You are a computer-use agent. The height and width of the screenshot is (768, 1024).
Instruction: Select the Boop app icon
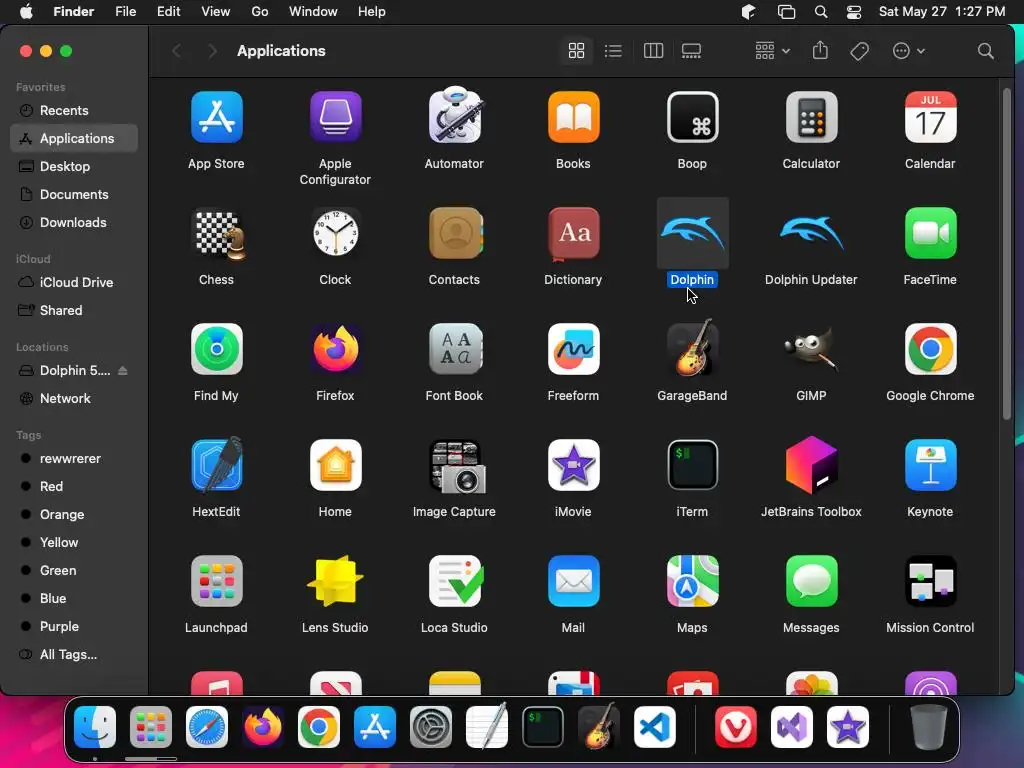(x=692, y=118)
